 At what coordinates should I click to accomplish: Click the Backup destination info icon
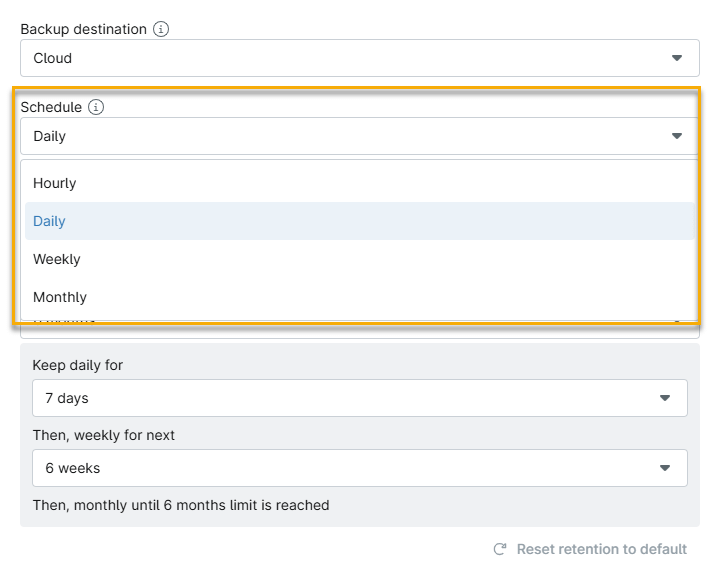coord(161,29)
